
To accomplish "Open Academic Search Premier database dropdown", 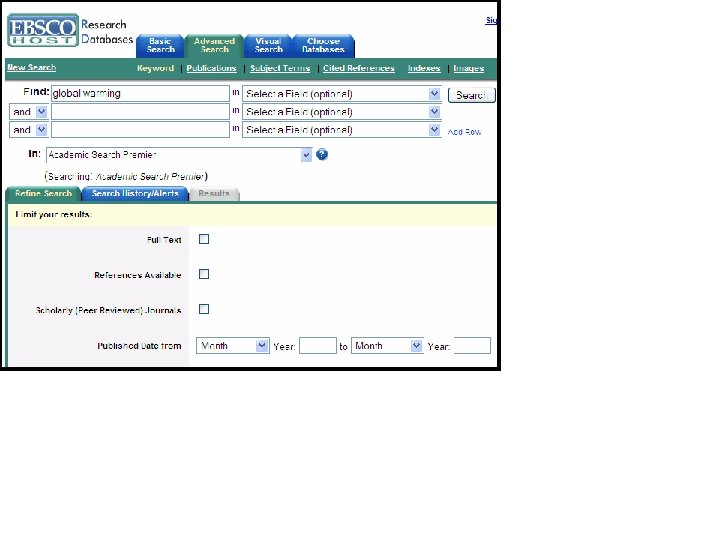I will (x=179, y=155).
